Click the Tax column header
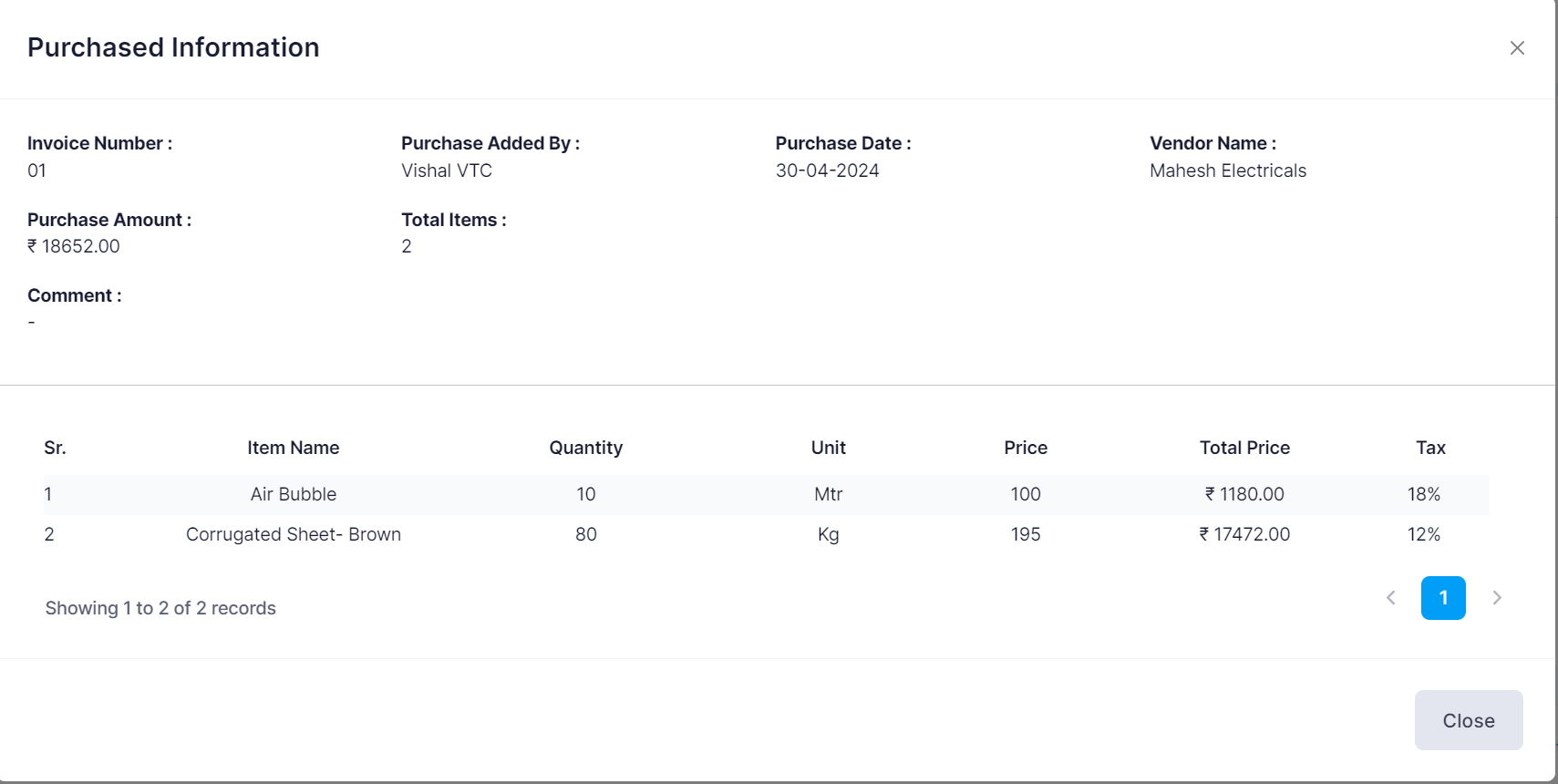1558x784 pixels. [1430, 448]
